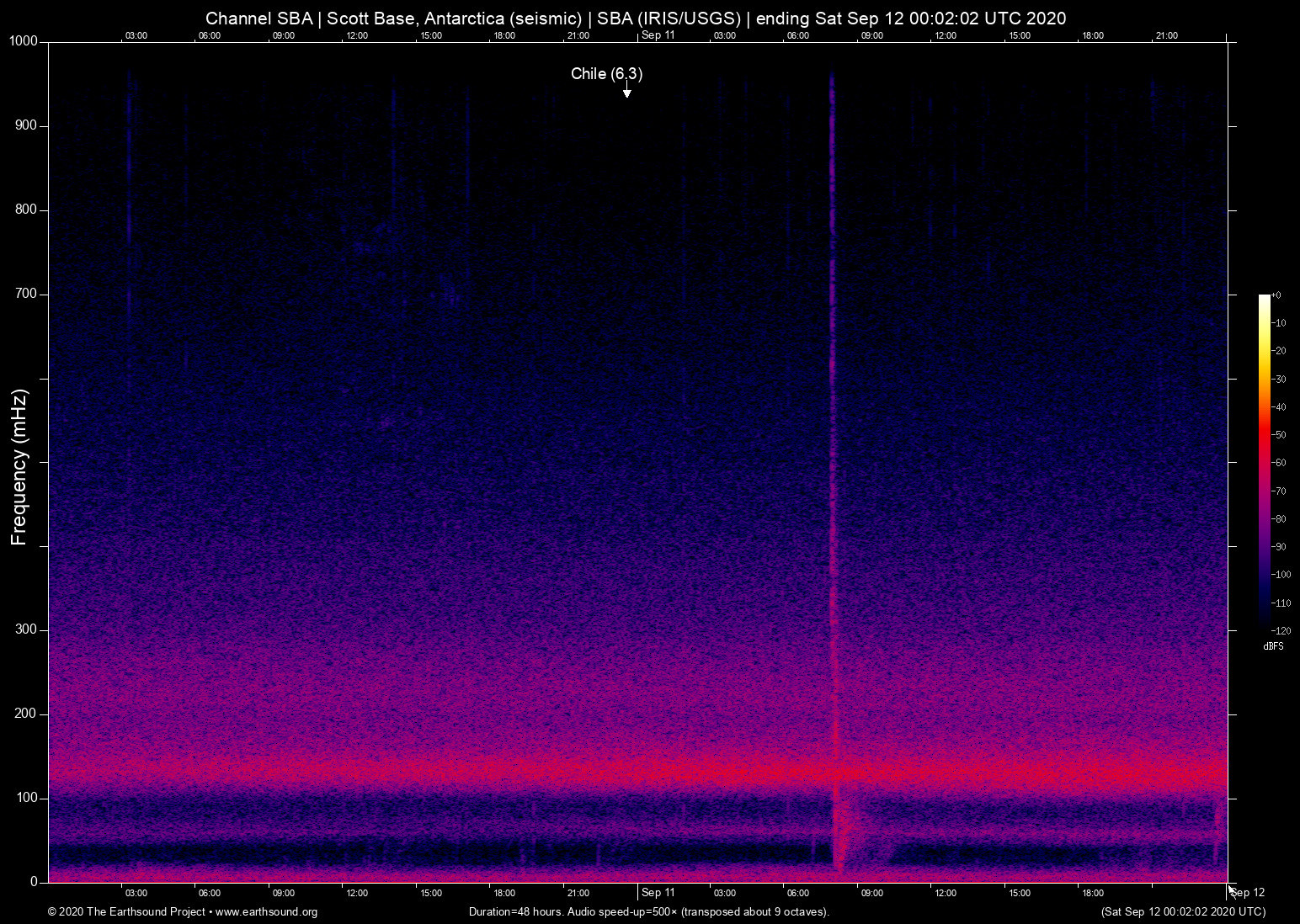Screen dimensions: 1300x924
Task: Toggle the 300 mHz gridline label
Action: [26, 629]
